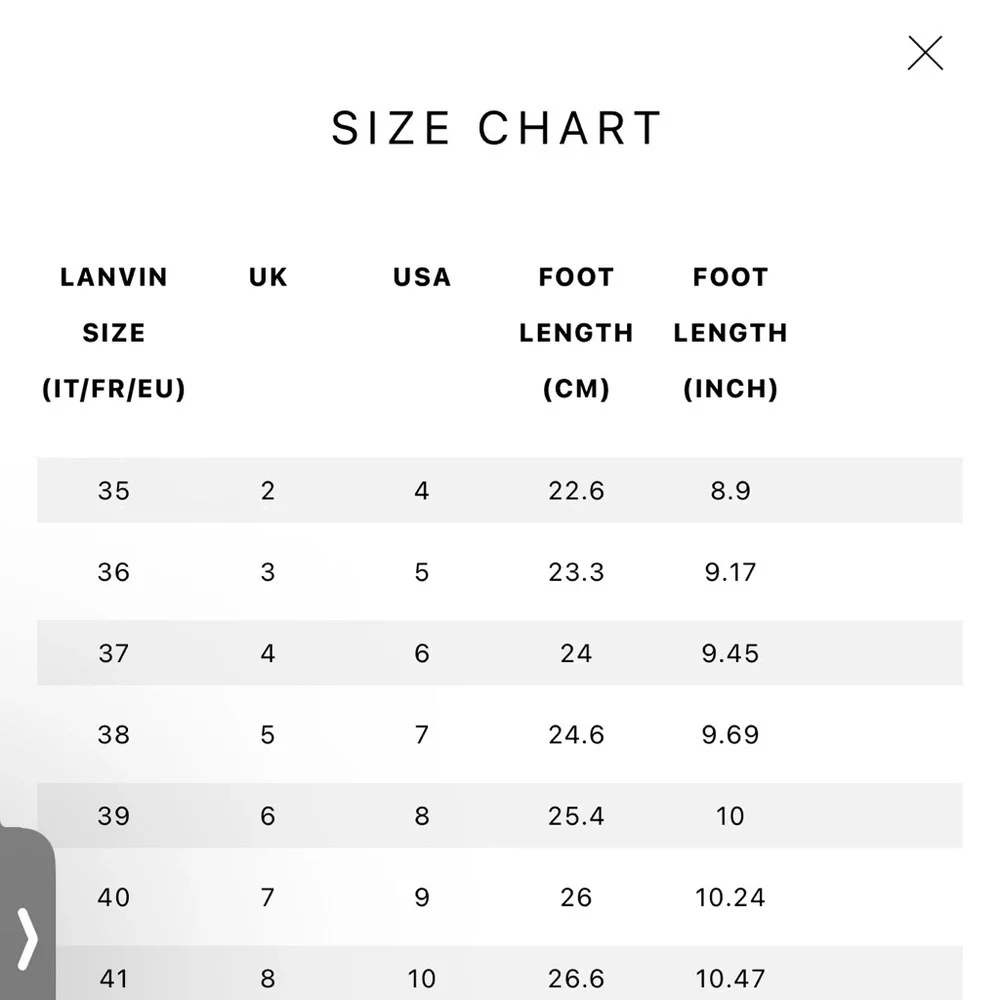Click the 10.24 inch foot length value
Viewport: 1000px width, 1000px height.
[x=730, y=897]
